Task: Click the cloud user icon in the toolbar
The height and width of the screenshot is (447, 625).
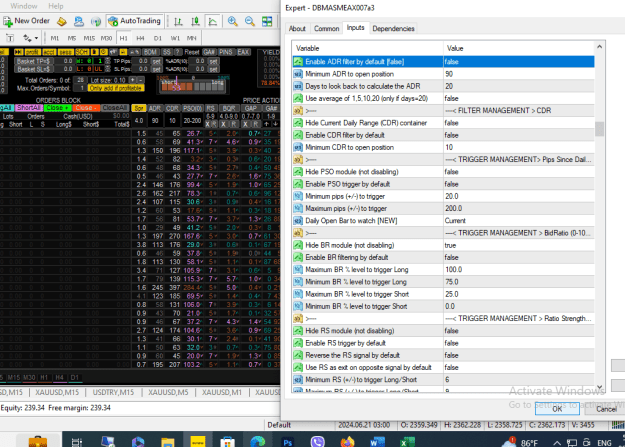Action: tap(79, 22)
